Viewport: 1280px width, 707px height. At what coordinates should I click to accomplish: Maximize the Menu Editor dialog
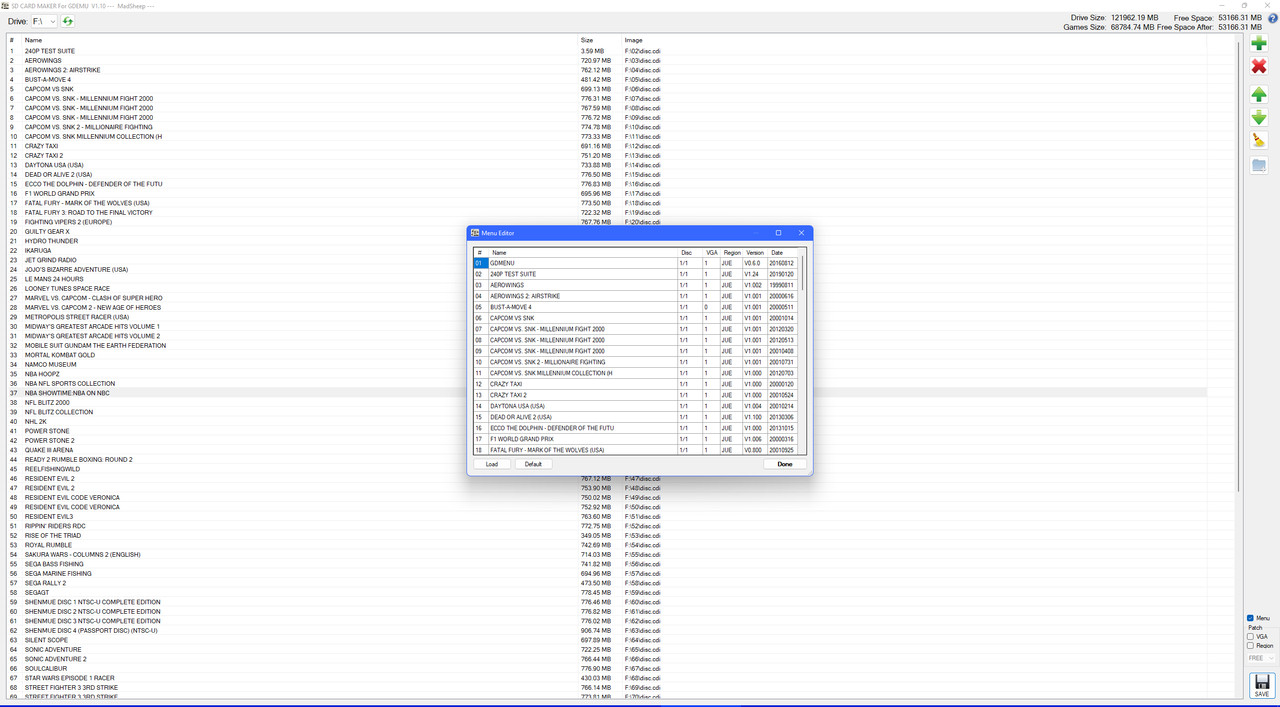tap(778, 233)
